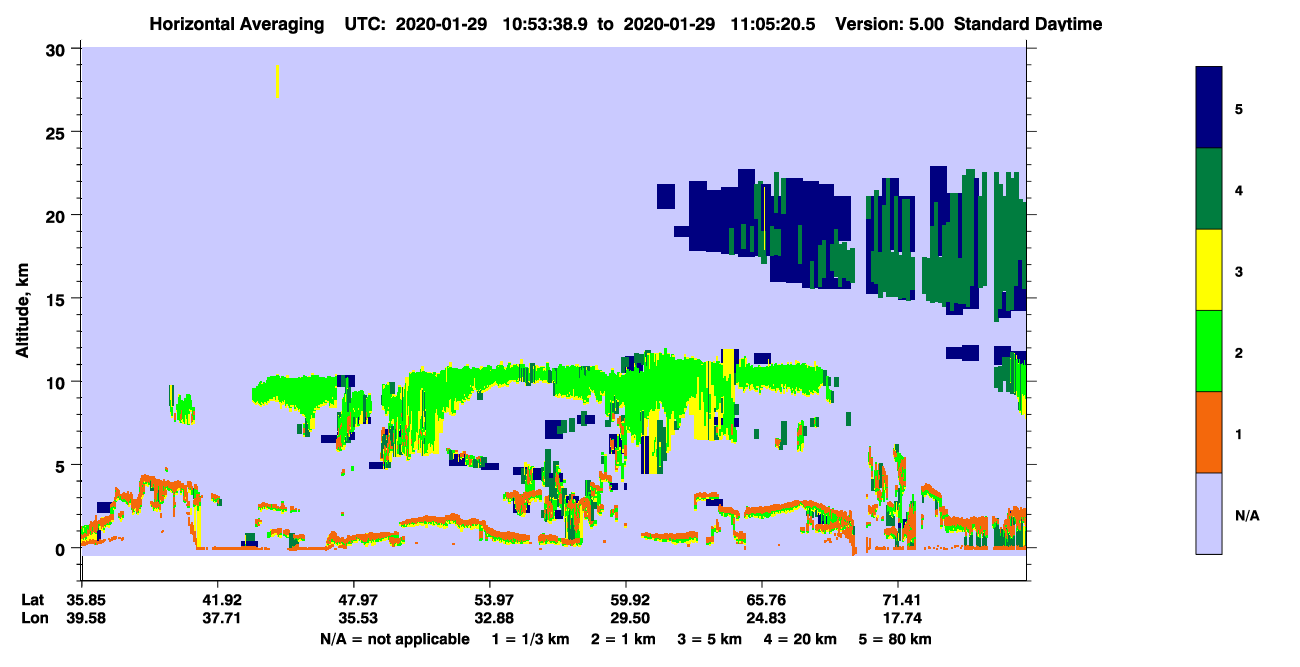Image resolution: width=1300 pixels, height=667 pixels.
Task: Click the yellow vertical streak near 28 km altitude
Action: tap(277, 81)
